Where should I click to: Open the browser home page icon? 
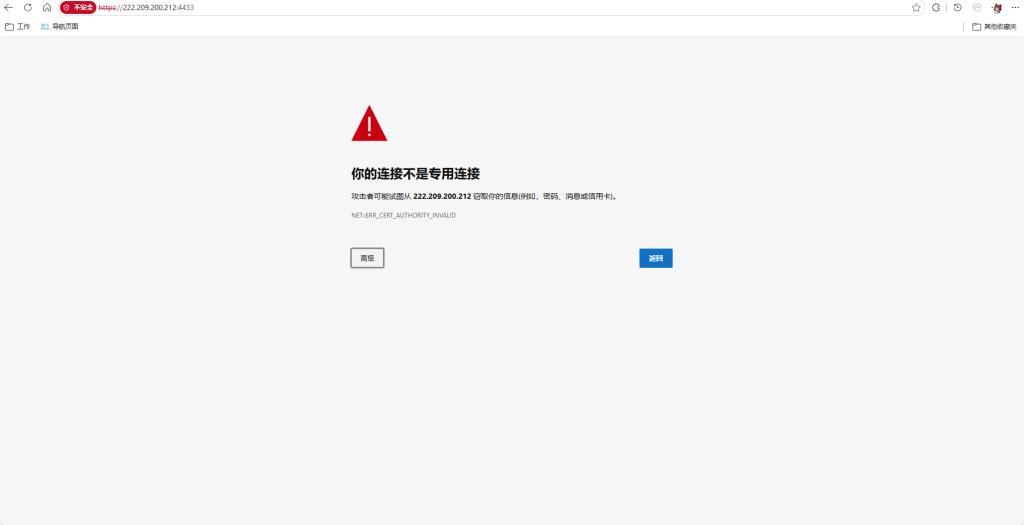(46, 8)
